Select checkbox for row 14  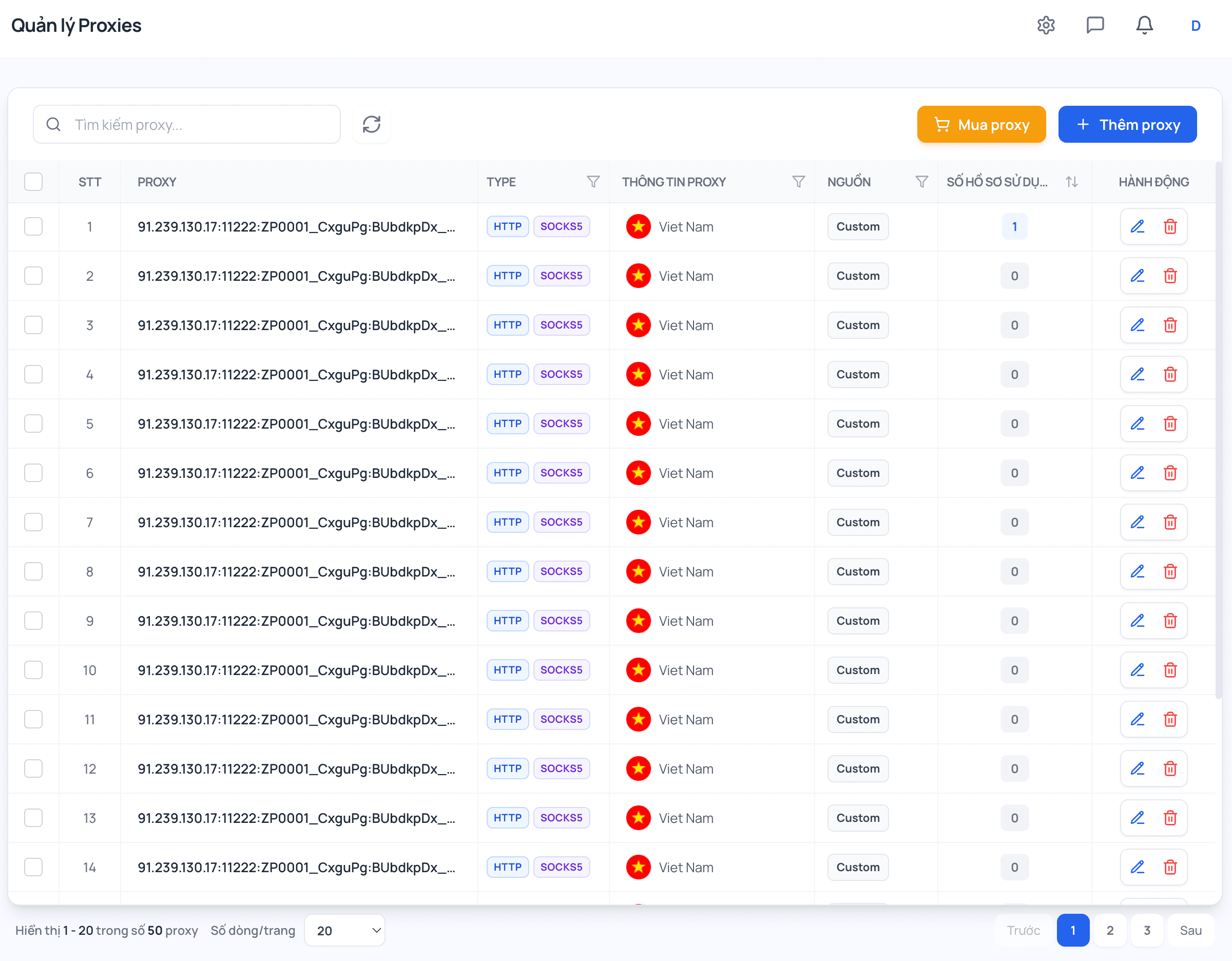(33, 868)
